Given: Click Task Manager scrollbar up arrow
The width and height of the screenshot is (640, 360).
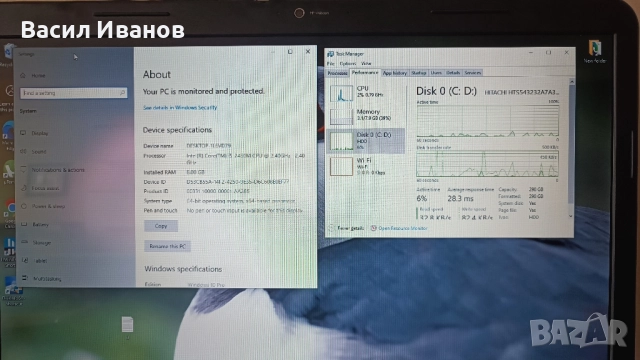Looking at the screenshot, I should click(571, 82).
